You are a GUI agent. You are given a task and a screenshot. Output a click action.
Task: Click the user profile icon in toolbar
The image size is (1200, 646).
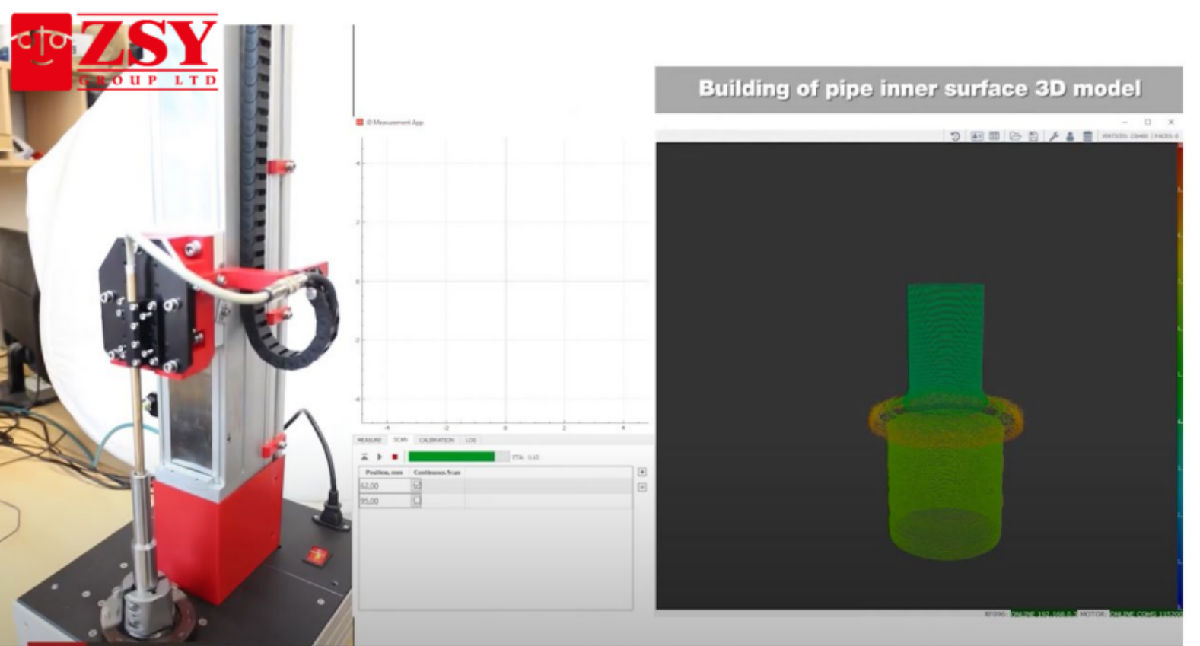[1069, 136]
